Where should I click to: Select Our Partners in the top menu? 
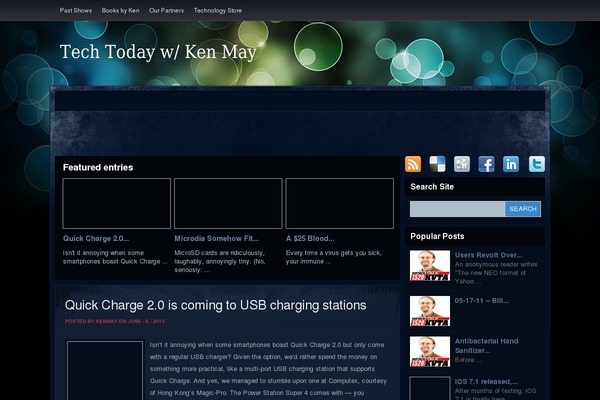click(x=166, y=11)
